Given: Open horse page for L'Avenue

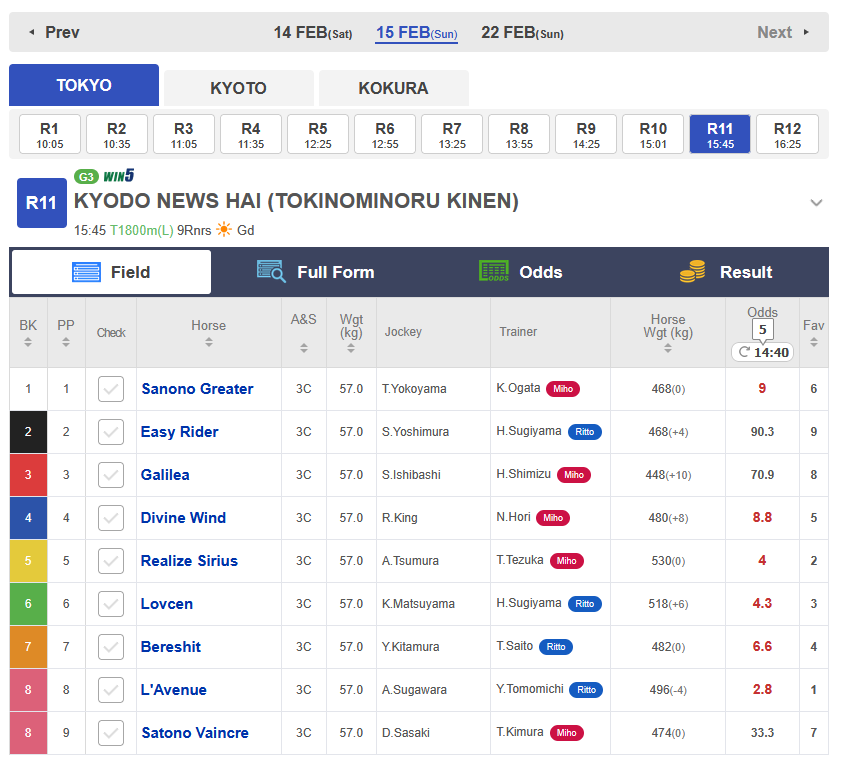Looking at the screenshot, I should tap(173, 690).
